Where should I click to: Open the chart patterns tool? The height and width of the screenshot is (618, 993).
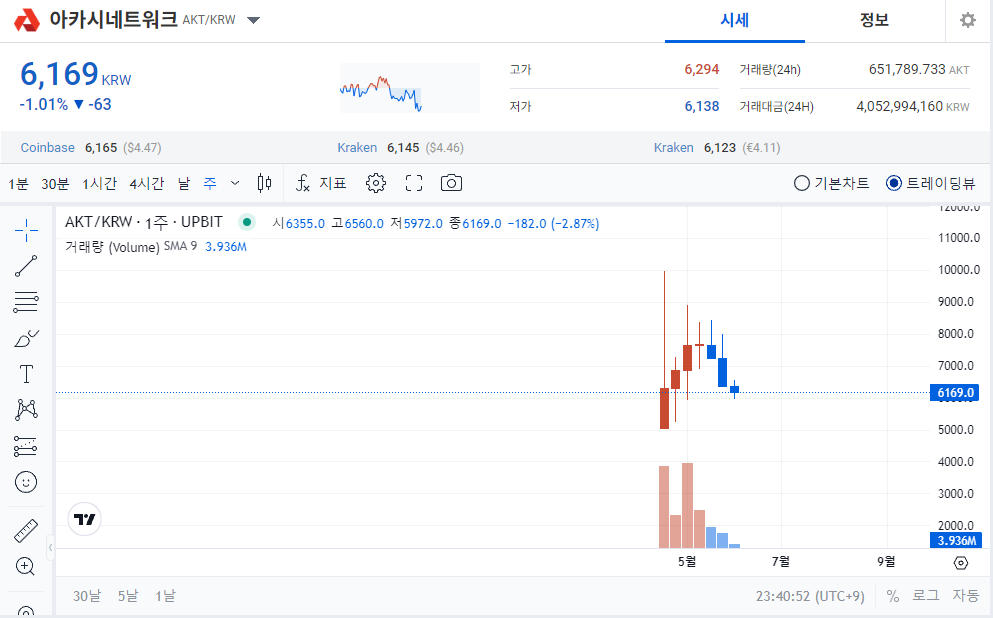tap(26, 410)
